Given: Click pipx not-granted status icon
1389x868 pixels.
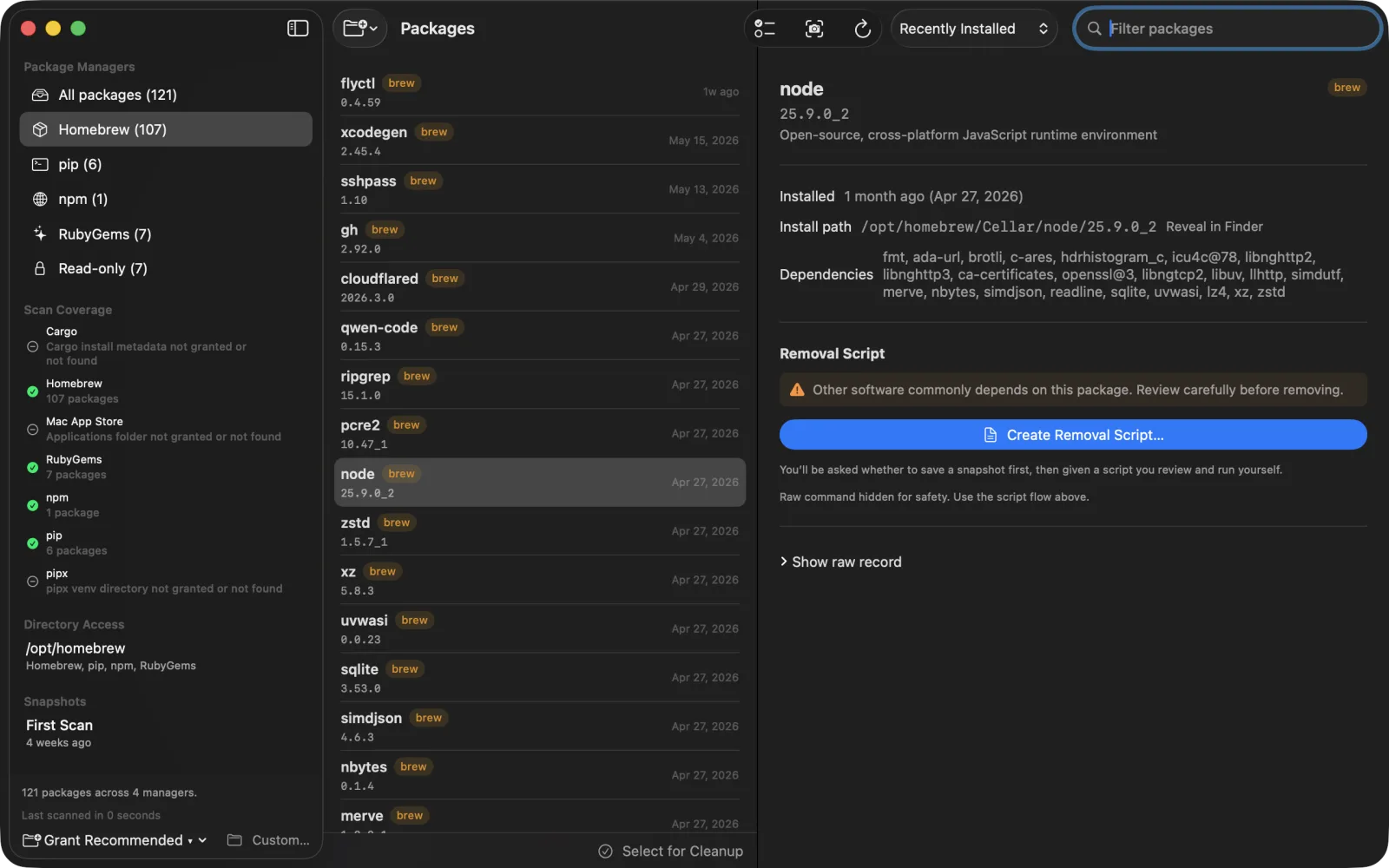Looking at the screenshot, I should 32,582.
